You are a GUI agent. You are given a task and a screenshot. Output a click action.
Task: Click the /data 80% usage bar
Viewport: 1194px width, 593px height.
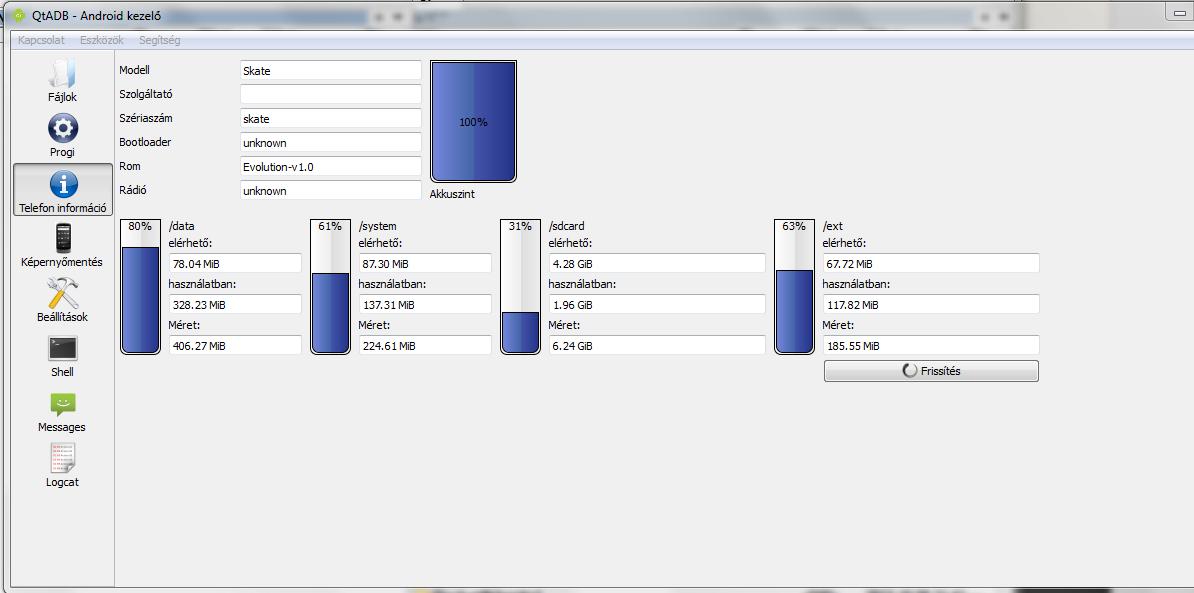click(140, 287)
